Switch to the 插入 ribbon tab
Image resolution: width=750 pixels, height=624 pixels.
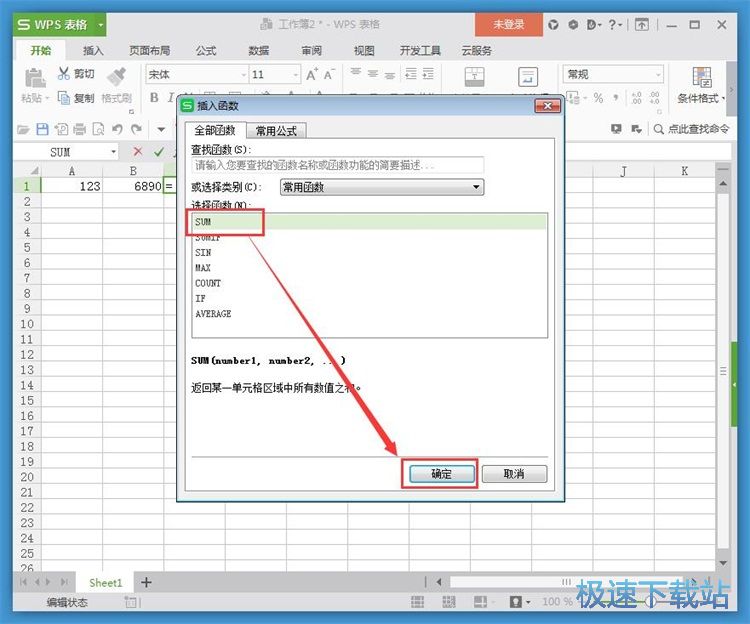93,51
